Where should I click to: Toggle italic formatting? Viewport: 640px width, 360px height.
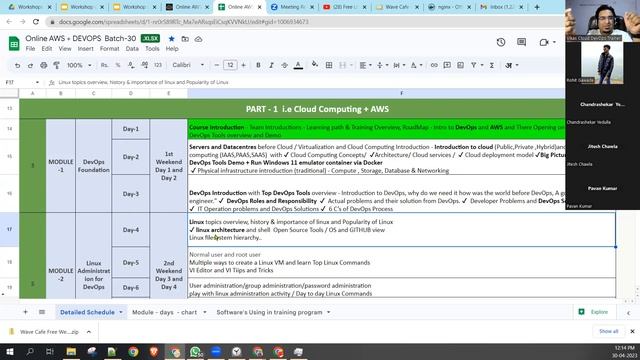click(x=271, y=65)
